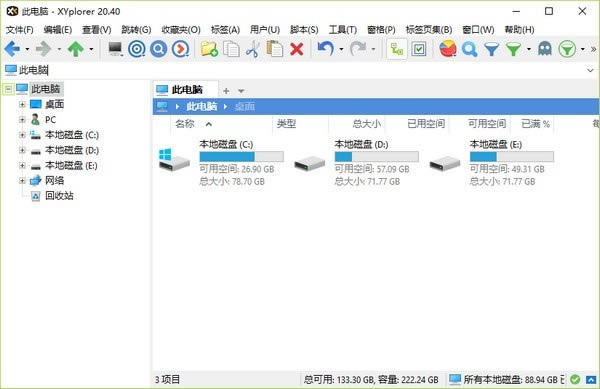Click the E: drive disk icon

pyautogui.click(x=445, y=163)
